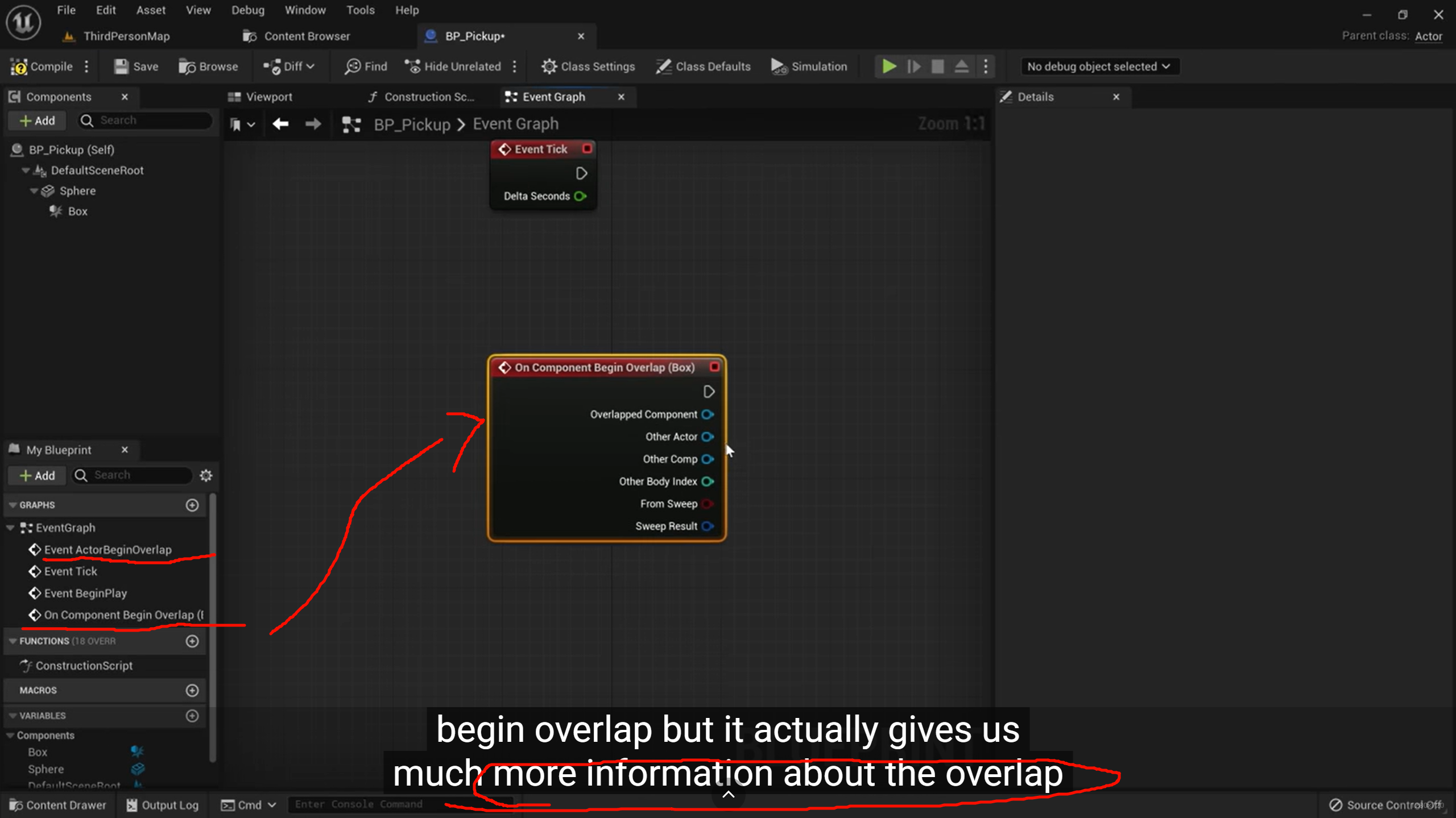Click Add in Components panel
The image size is (1456, 818).
(x=38, y=121)
